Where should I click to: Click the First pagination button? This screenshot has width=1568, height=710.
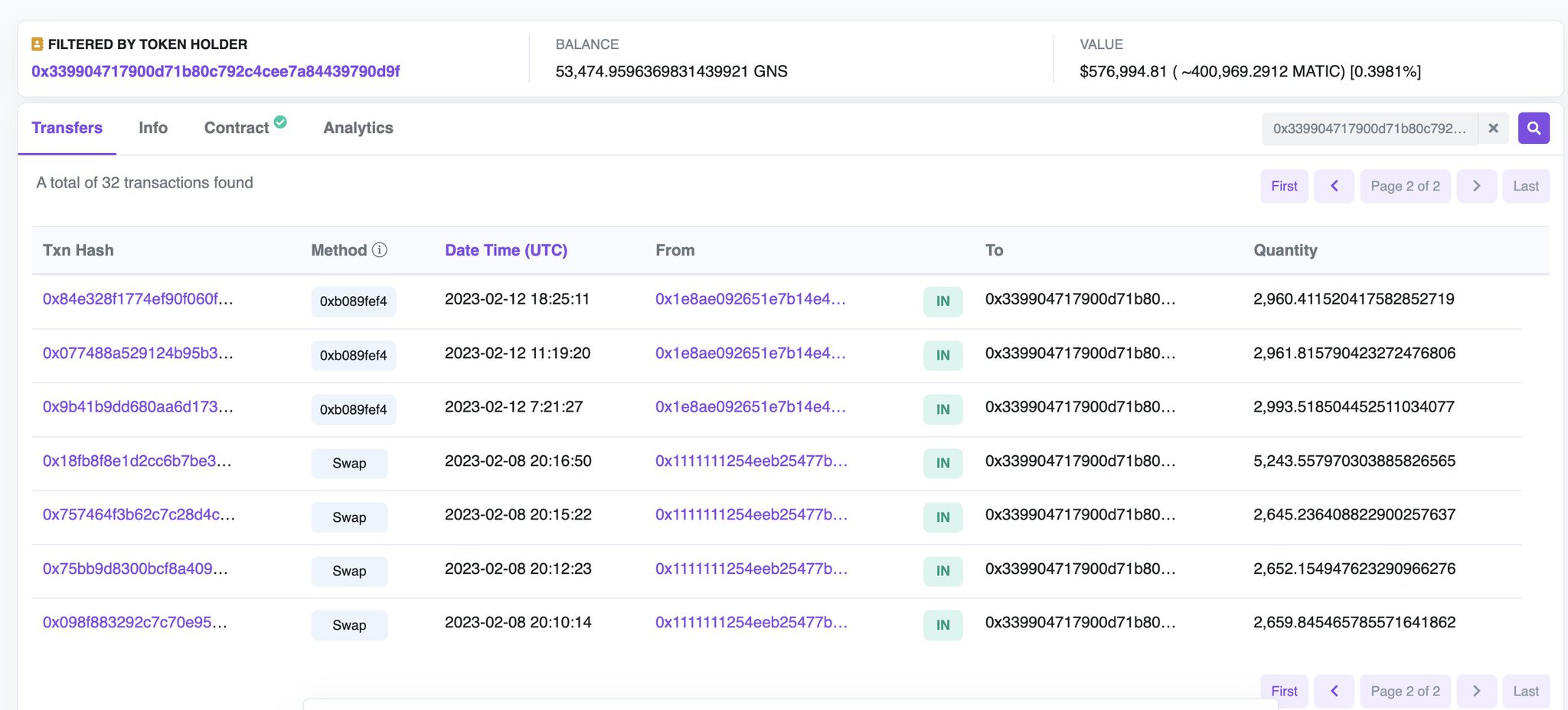(1284, 185)
